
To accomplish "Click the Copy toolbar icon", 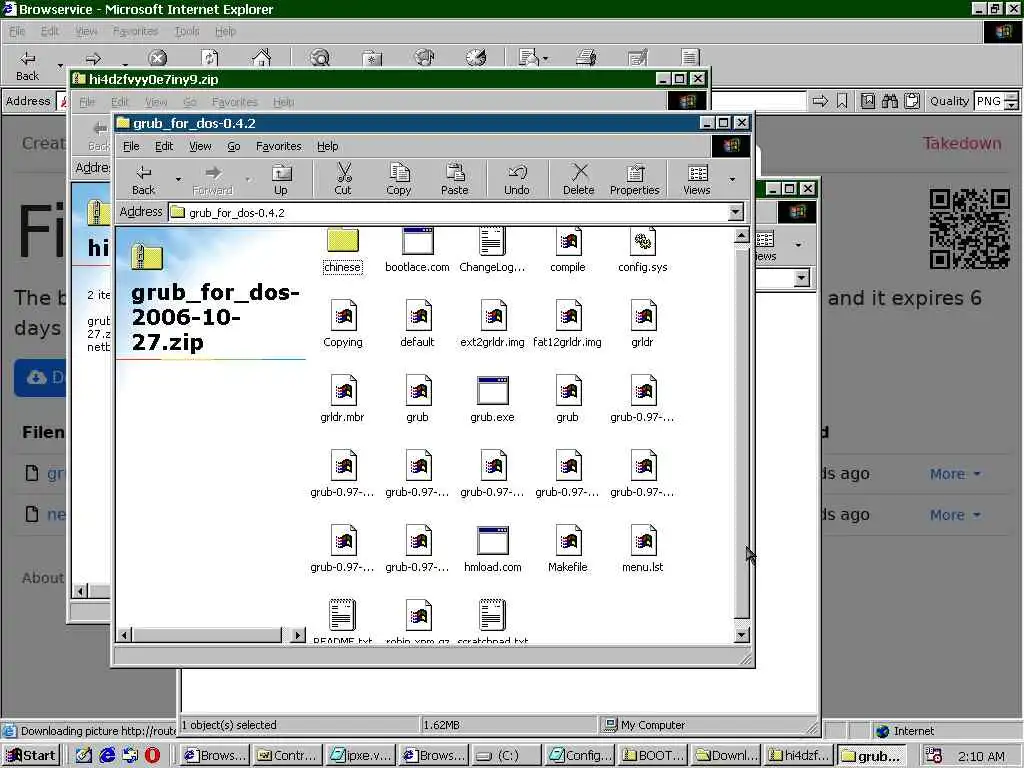I will tap(398, 180).
